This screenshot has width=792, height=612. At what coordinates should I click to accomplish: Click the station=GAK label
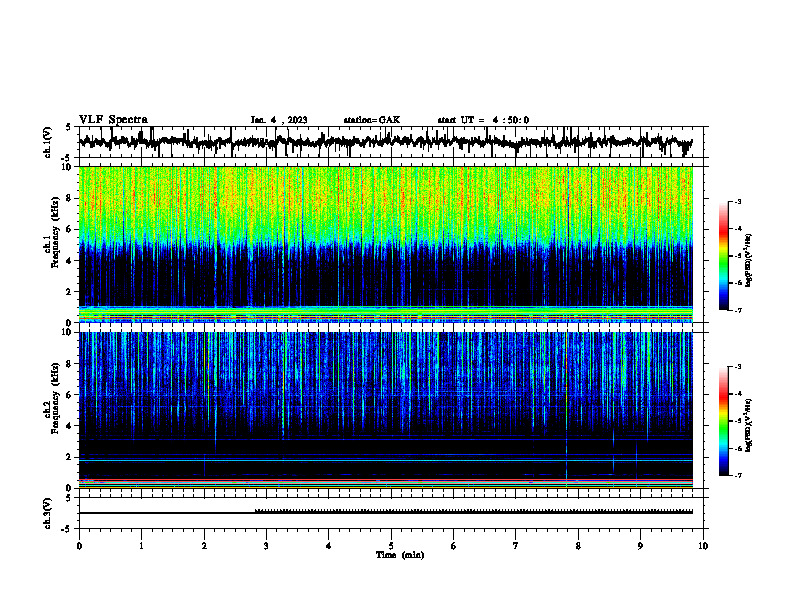372,120
